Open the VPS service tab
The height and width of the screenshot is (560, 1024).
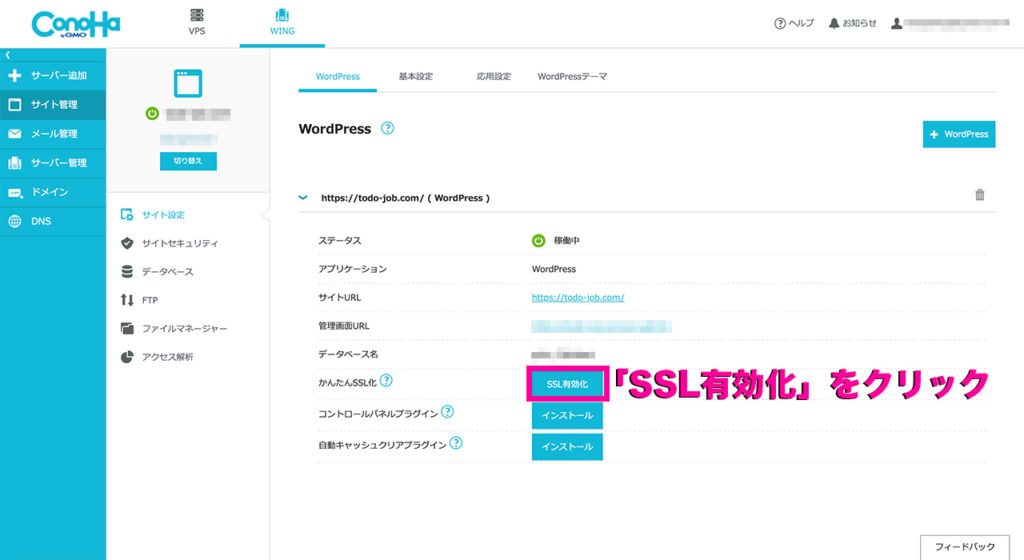[197, 22]
